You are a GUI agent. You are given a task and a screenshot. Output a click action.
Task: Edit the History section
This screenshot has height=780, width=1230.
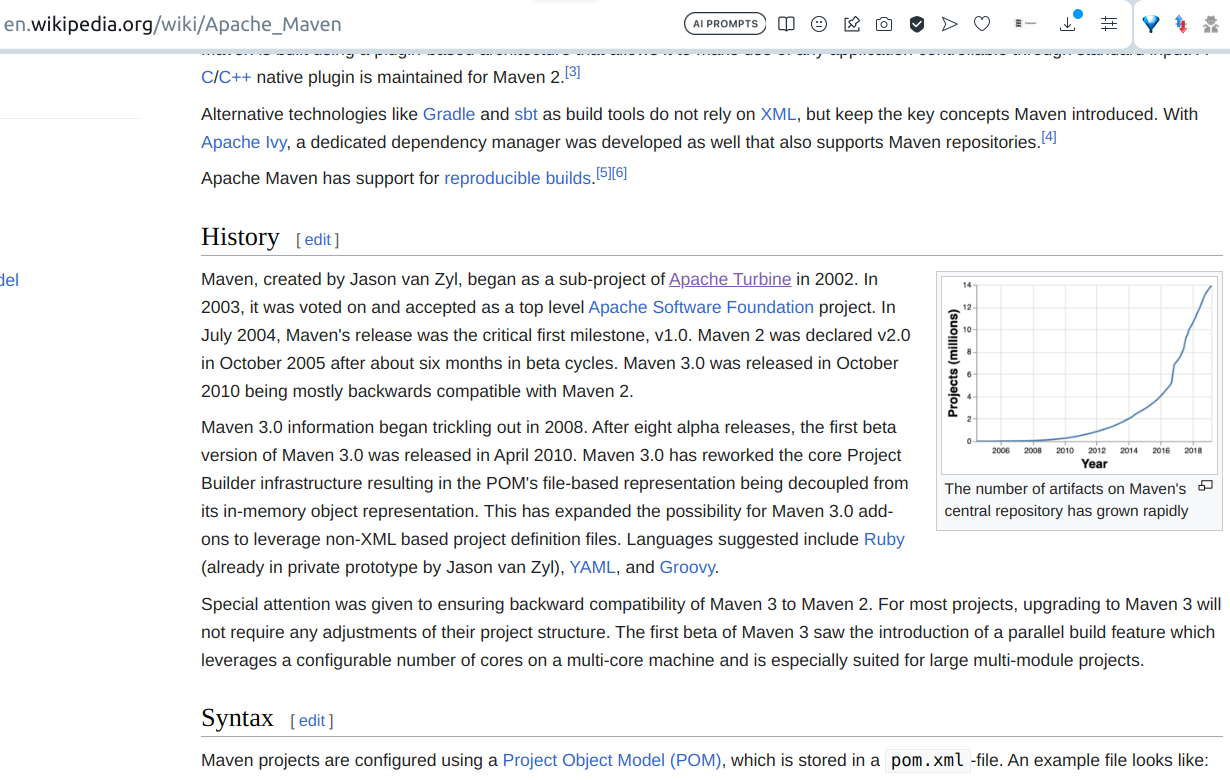pyautogui.click(x=317, y=240)
